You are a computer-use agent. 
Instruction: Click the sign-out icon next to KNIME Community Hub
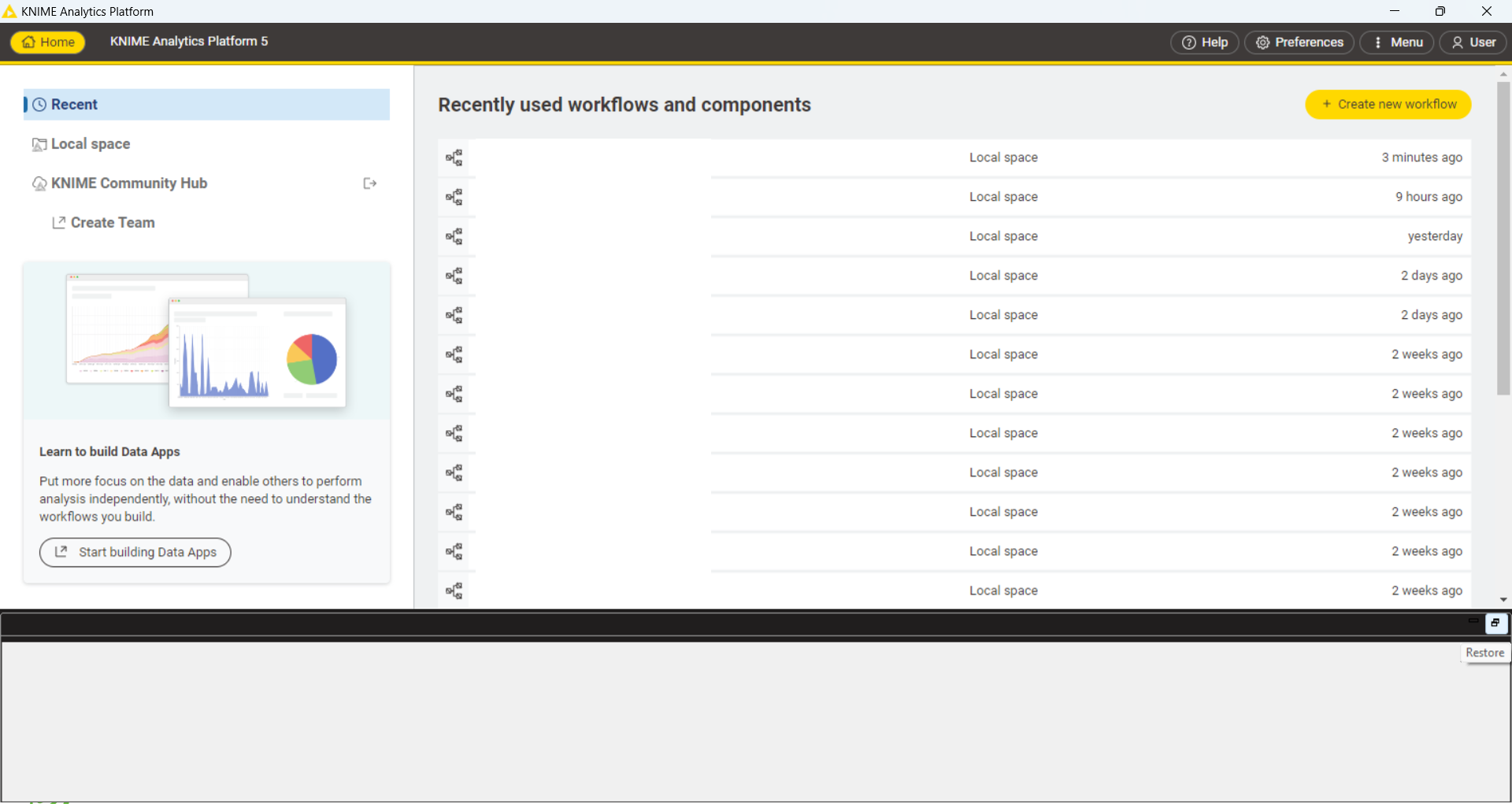point(369,183)
